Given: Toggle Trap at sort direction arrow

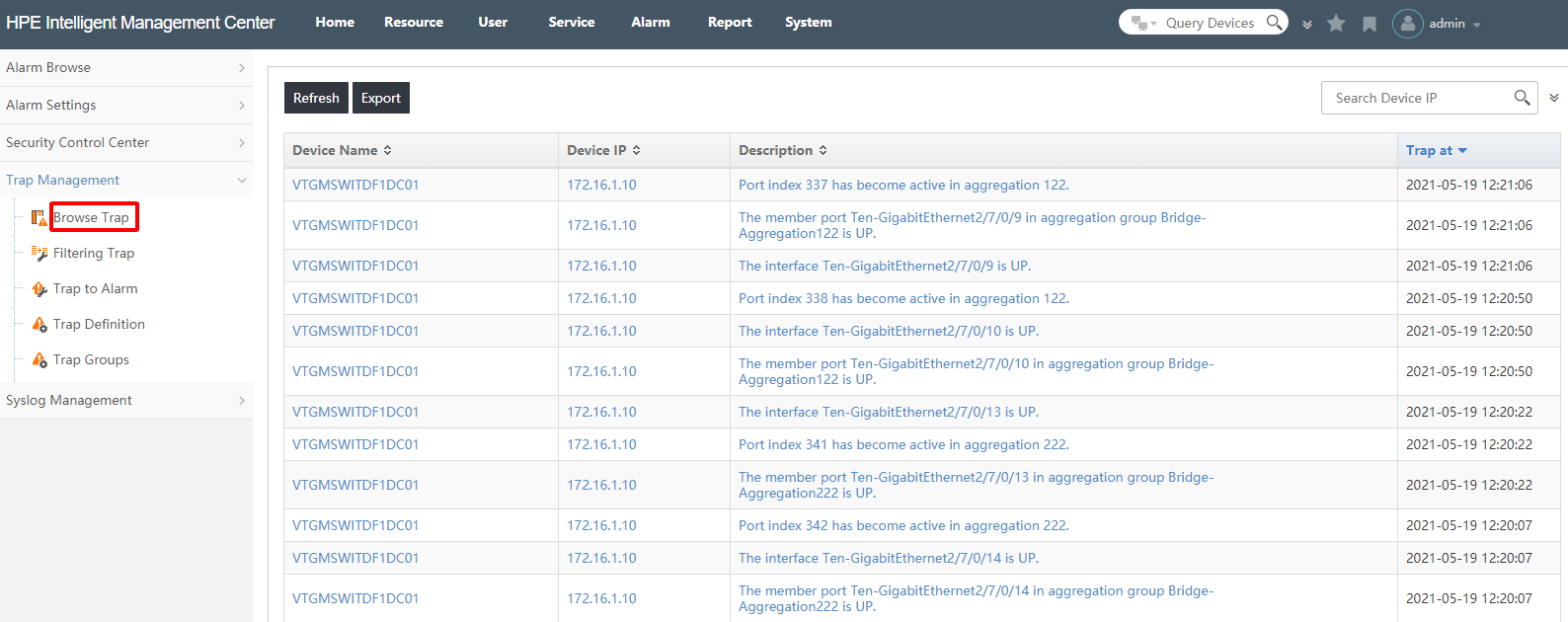Looking at the screenshot, I should point(1462,151).
